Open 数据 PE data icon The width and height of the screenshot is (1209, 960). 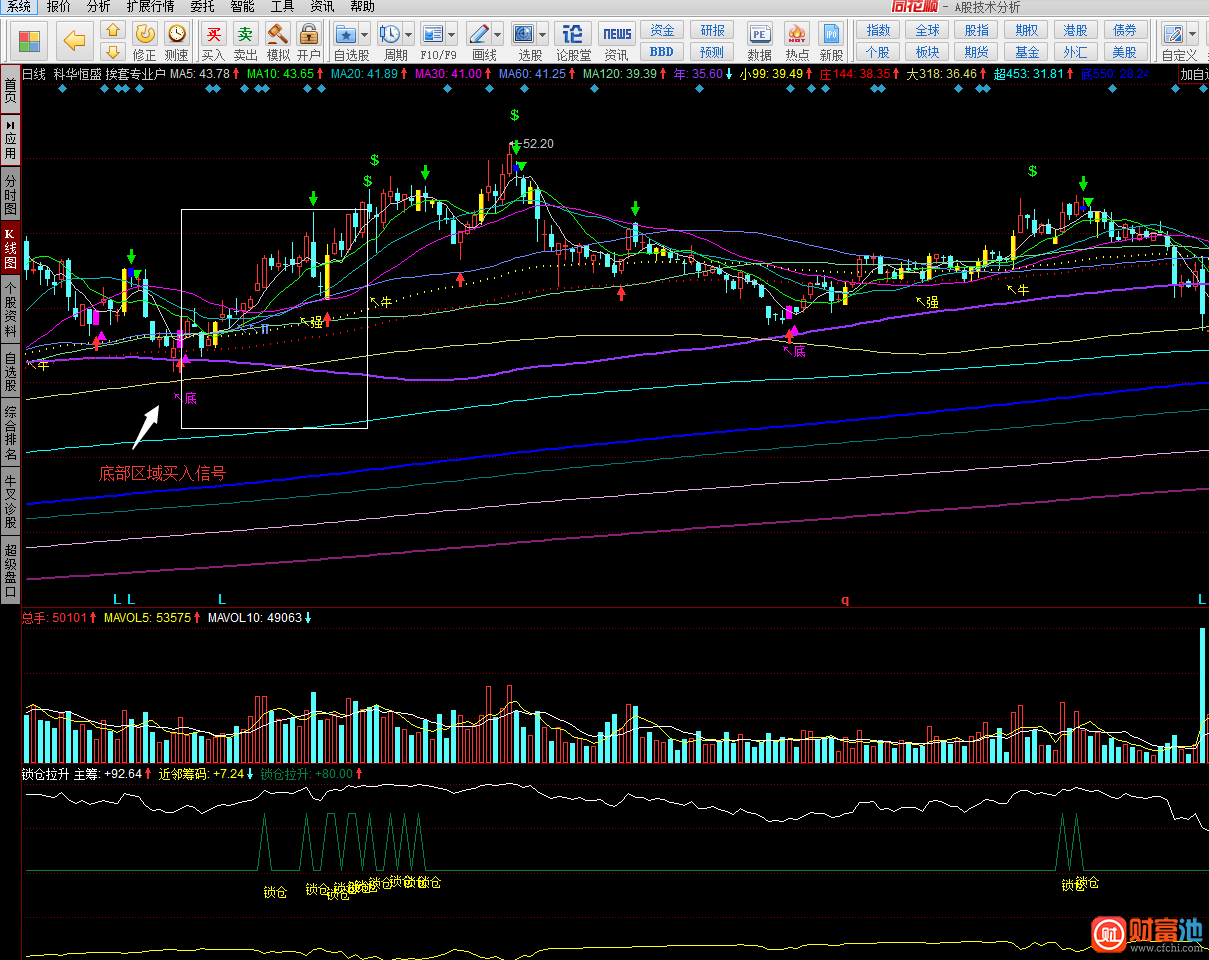760,41
